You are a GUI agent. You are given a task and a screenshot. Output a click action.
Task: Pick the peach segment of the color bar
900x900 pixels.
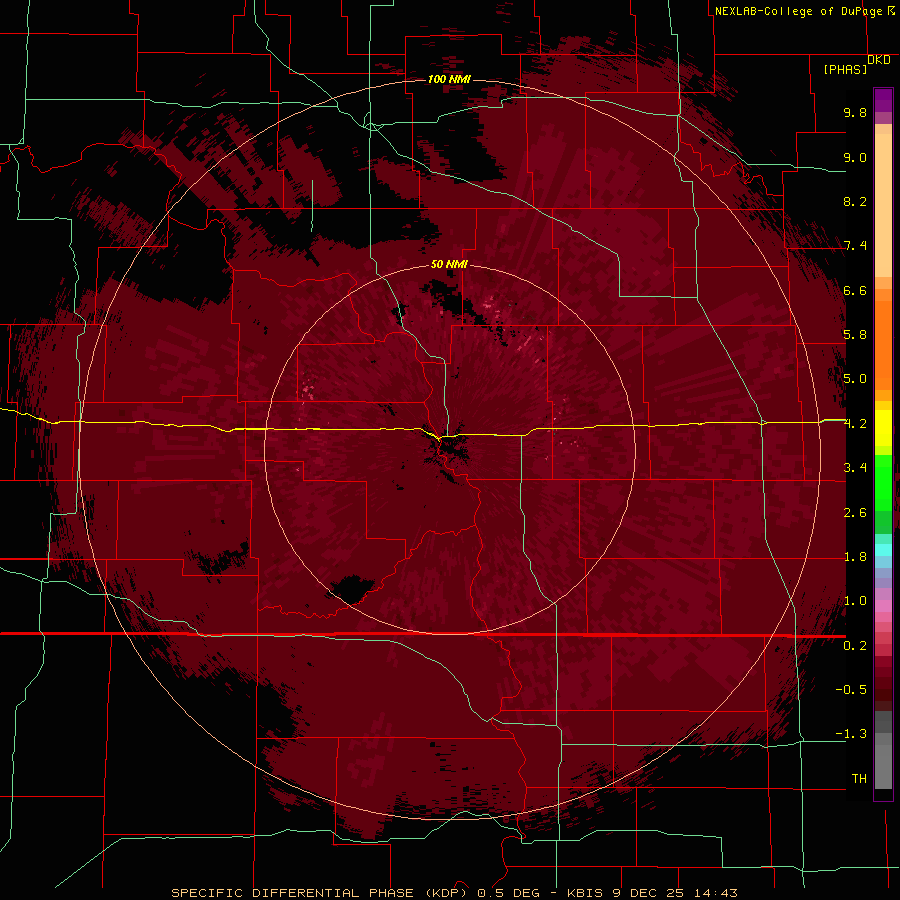(x=883, y=205)
